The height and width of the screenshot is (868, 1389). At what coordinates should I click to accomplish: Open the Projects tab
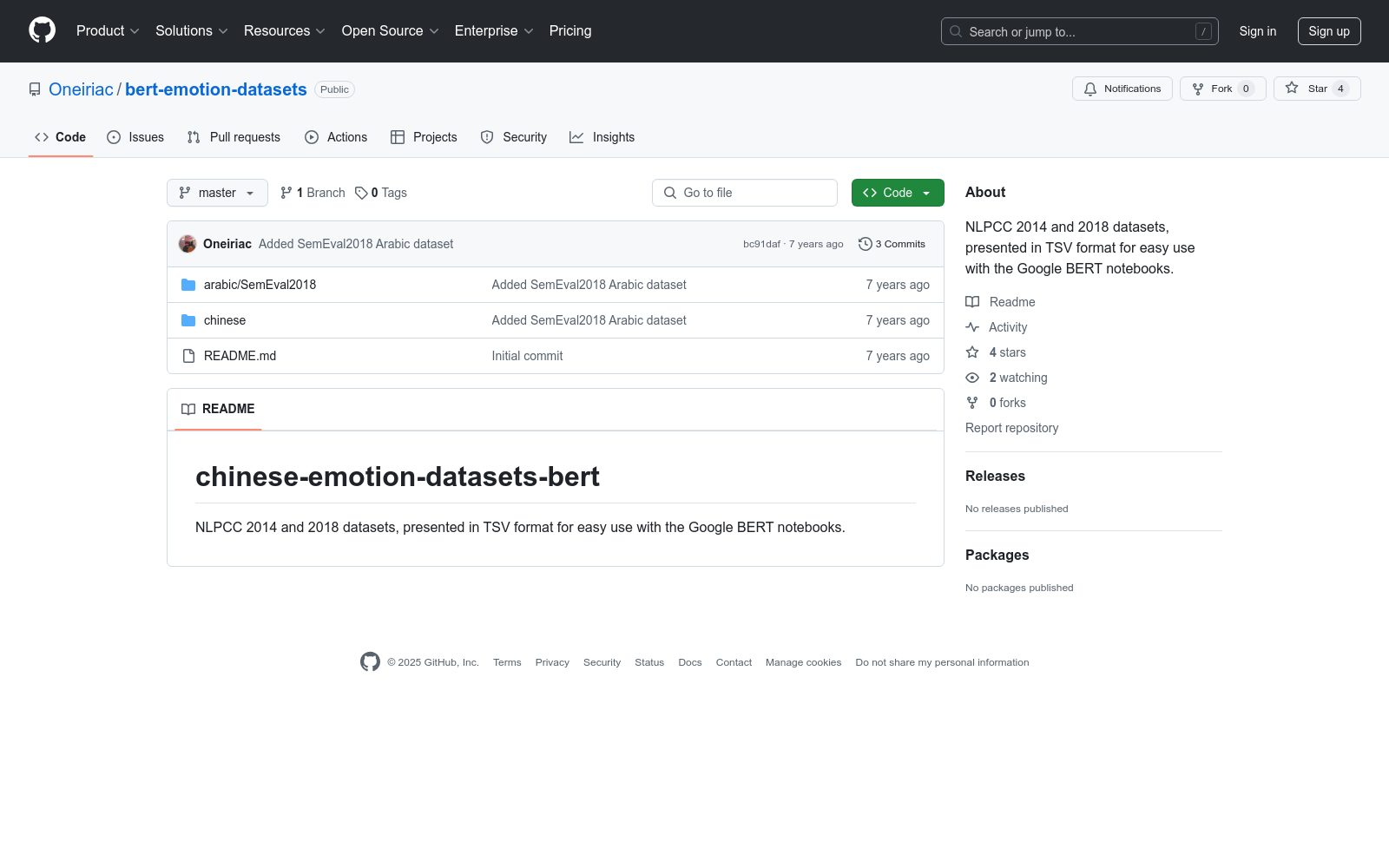[x=424, y=137]
